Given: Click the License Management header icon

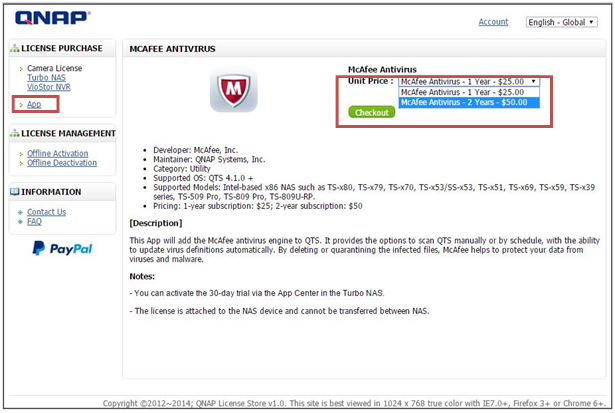Looking at the screenshot, I should [15, 133].
